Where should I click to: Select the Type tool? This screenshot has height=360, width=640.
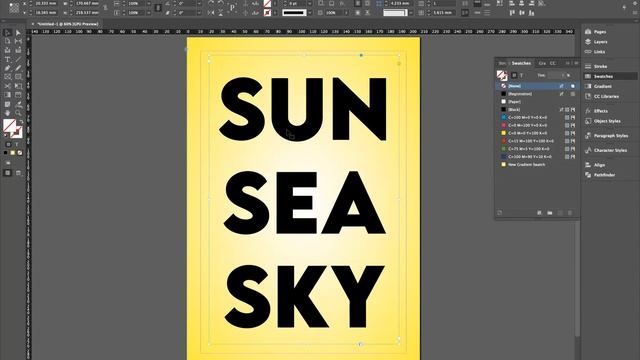click(x=7, y=59)
